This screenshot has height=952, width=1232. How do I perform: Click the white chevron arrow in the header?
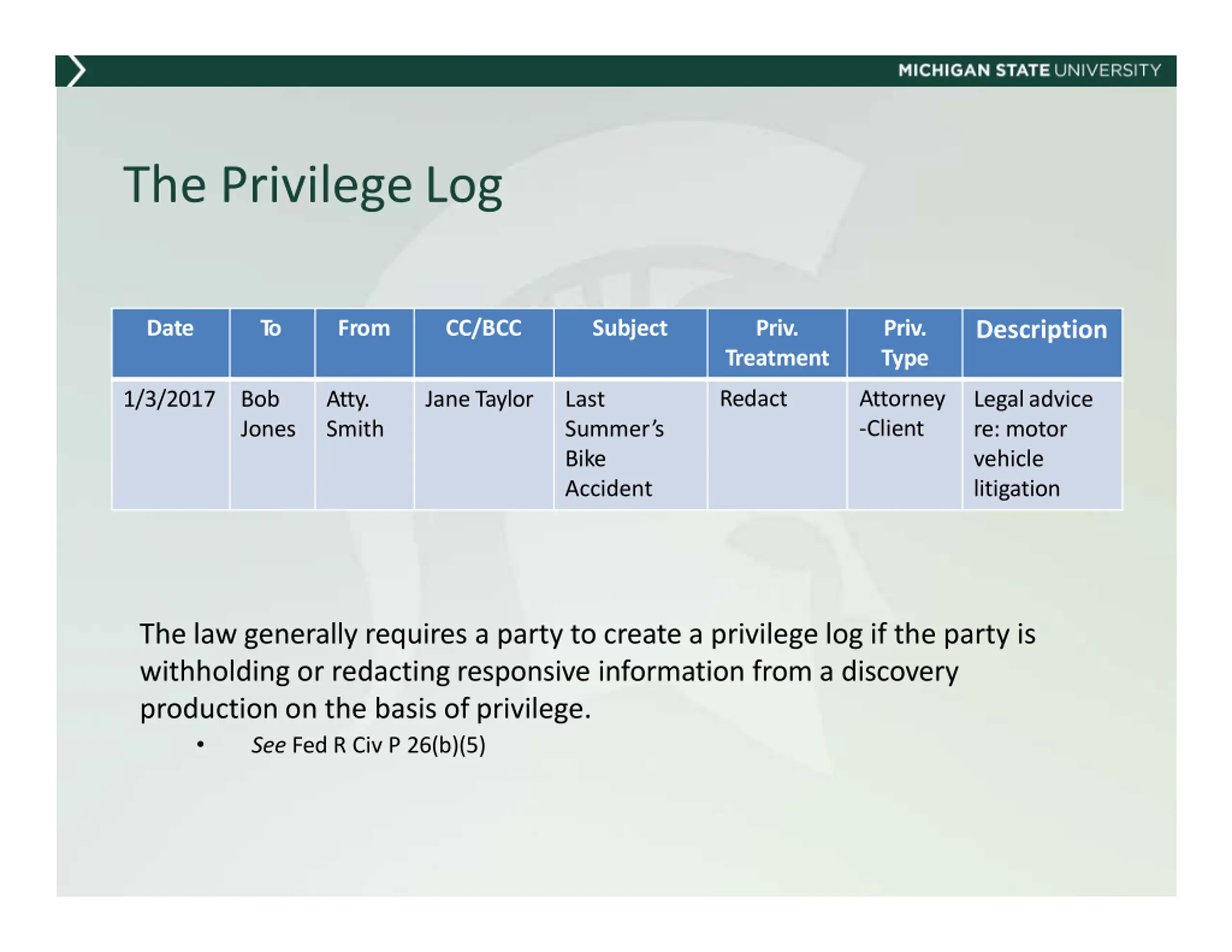77,71
